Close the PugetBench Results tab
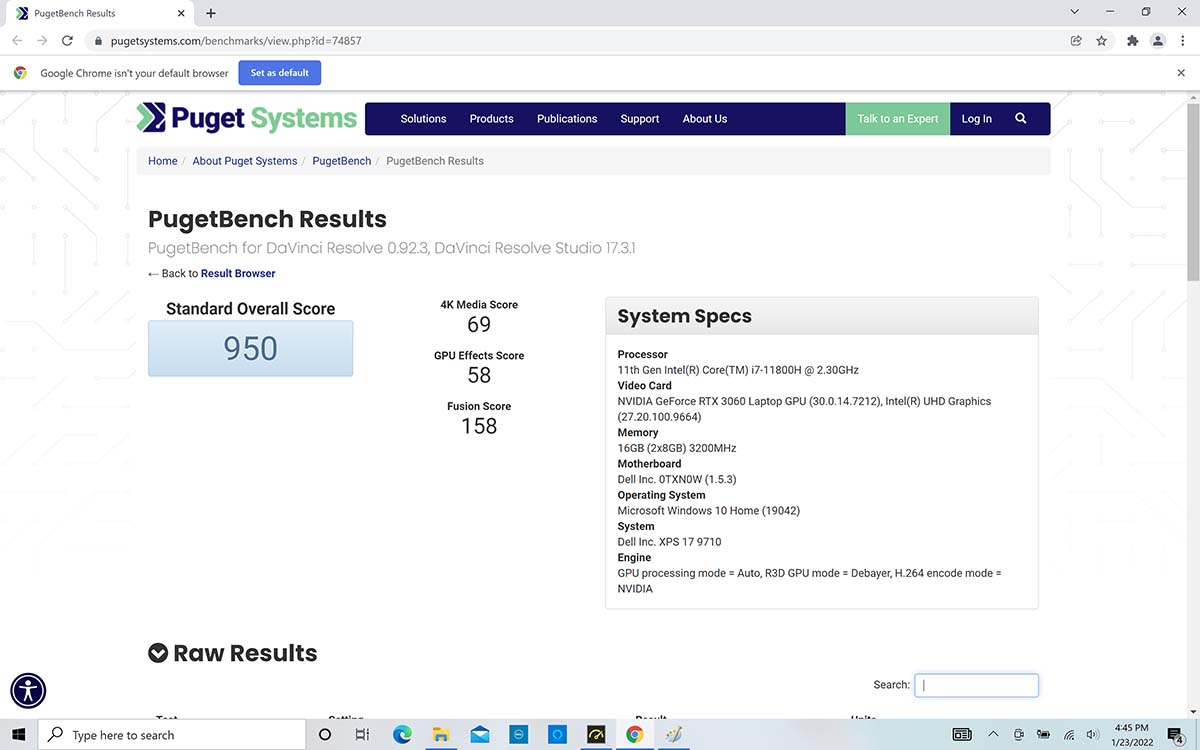This screenshot has width=1200, height=750. pyautogui.click(x=183, y=14)
